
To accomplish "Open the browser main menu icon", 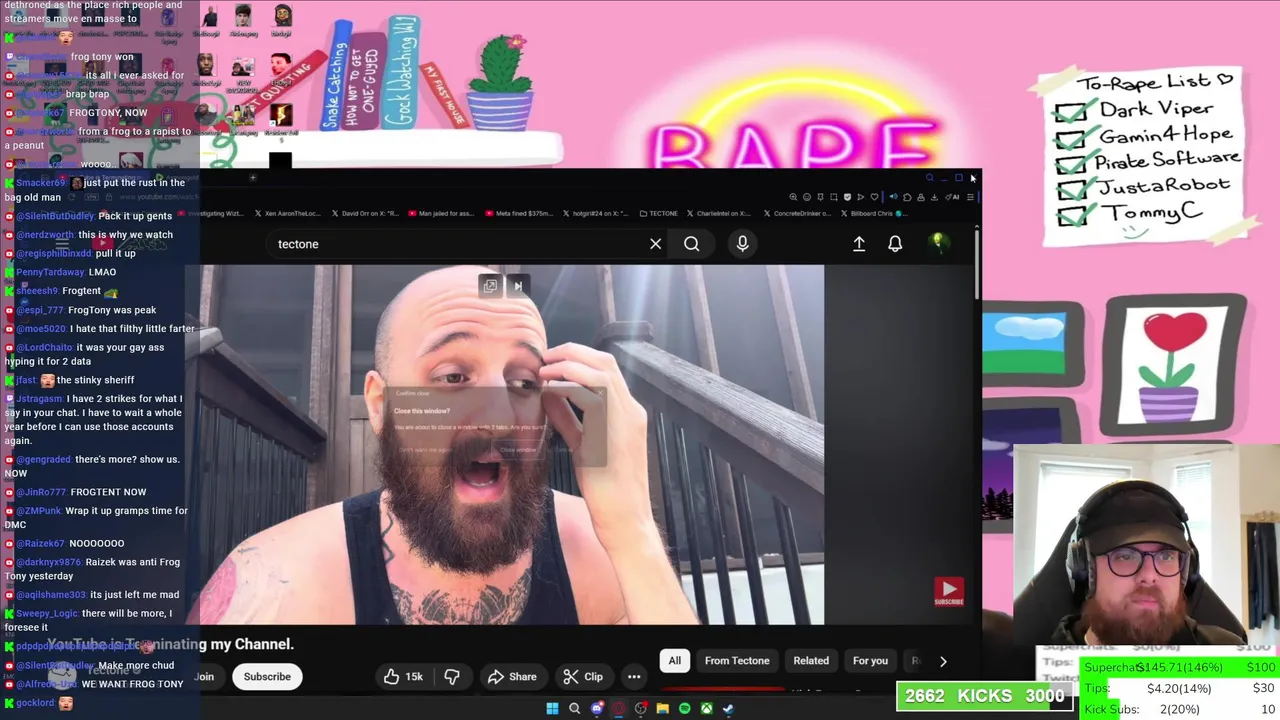I will point(970,197).
